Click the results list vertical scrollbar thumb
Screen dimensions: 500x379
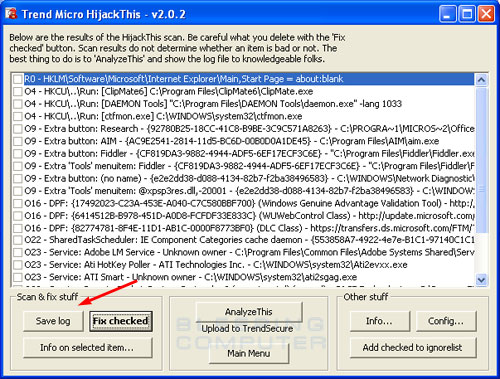[481, 160]
